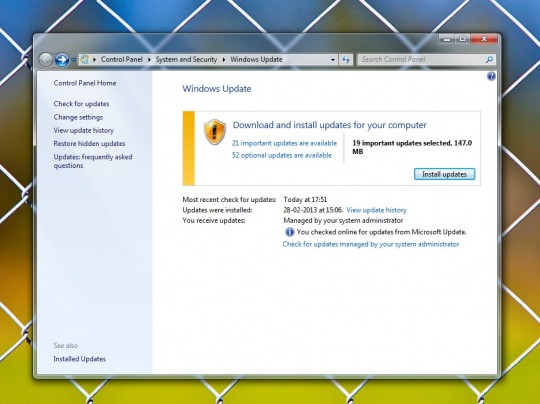
Task: Minimize the Windows Update window
Action: (x=447, y=39)
